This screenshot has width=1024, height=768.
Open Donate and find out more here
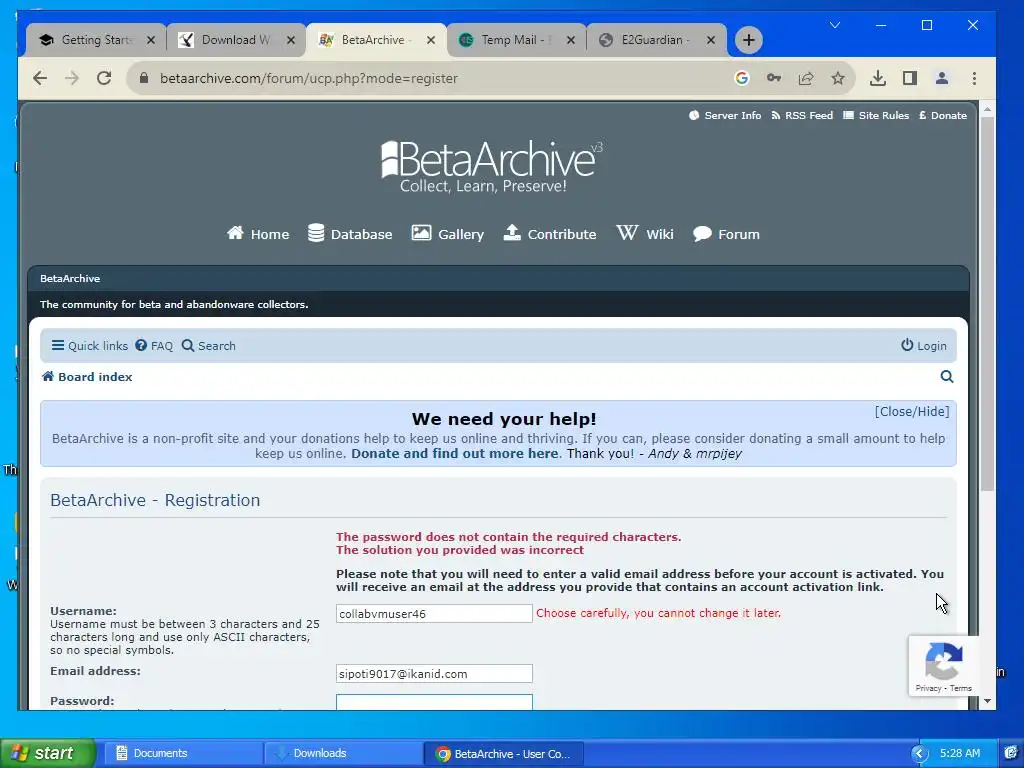pyautogui.click(x=455, y=453)
